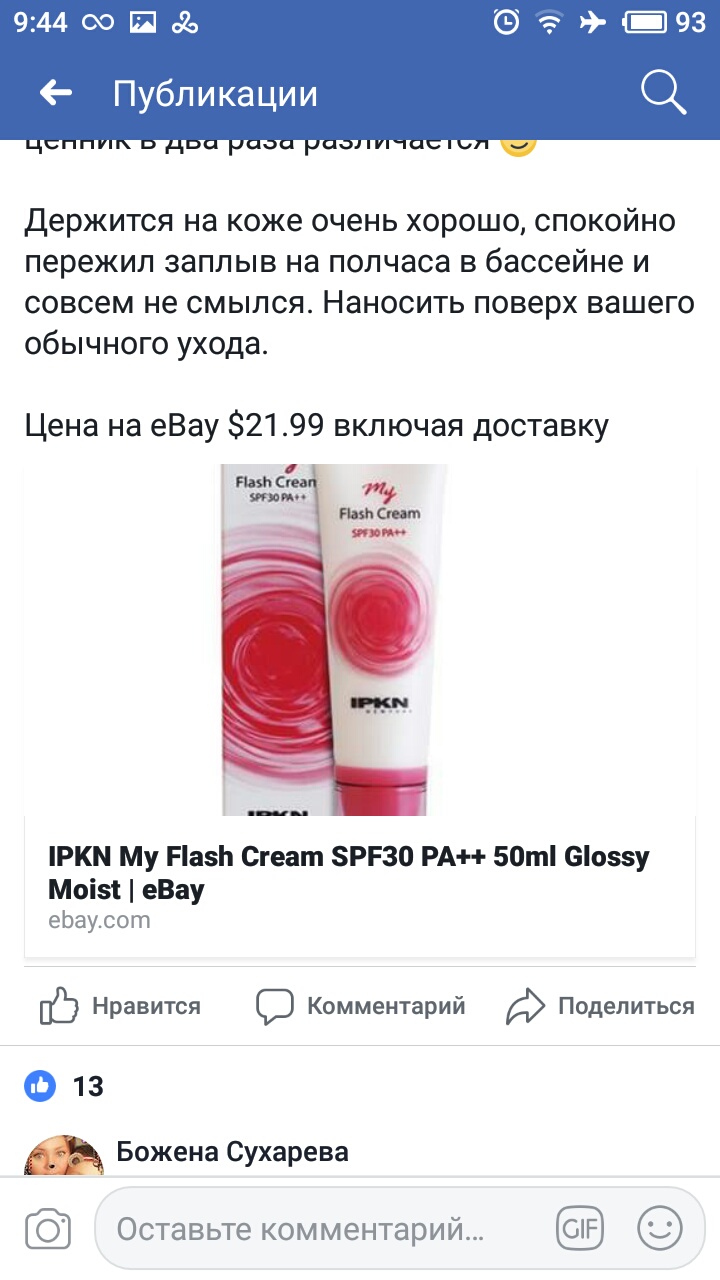This screenshot has height=1280, width=720.
Task: Tap the IPKN Flash Cream product image
Action: click(335, 640)
